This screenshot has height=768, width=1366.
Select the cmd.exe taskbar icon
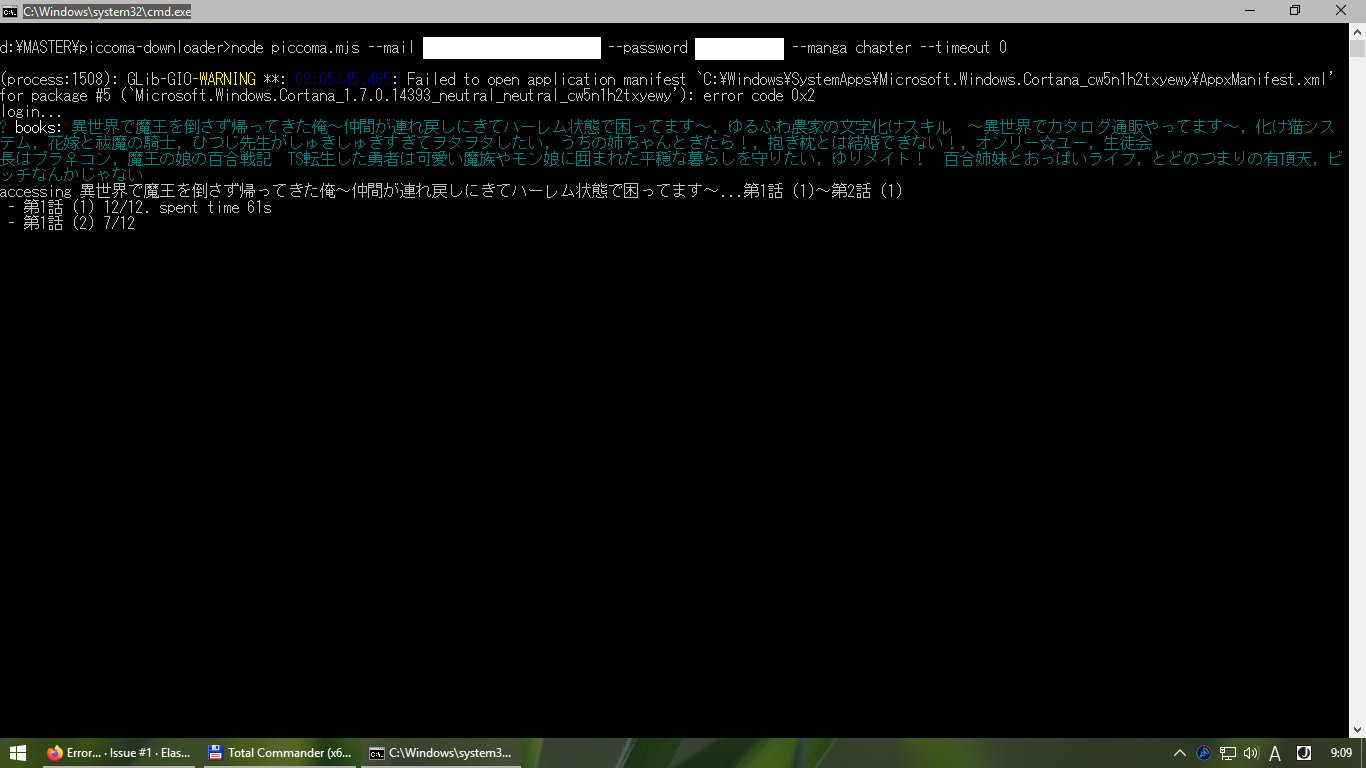[440, 753]
